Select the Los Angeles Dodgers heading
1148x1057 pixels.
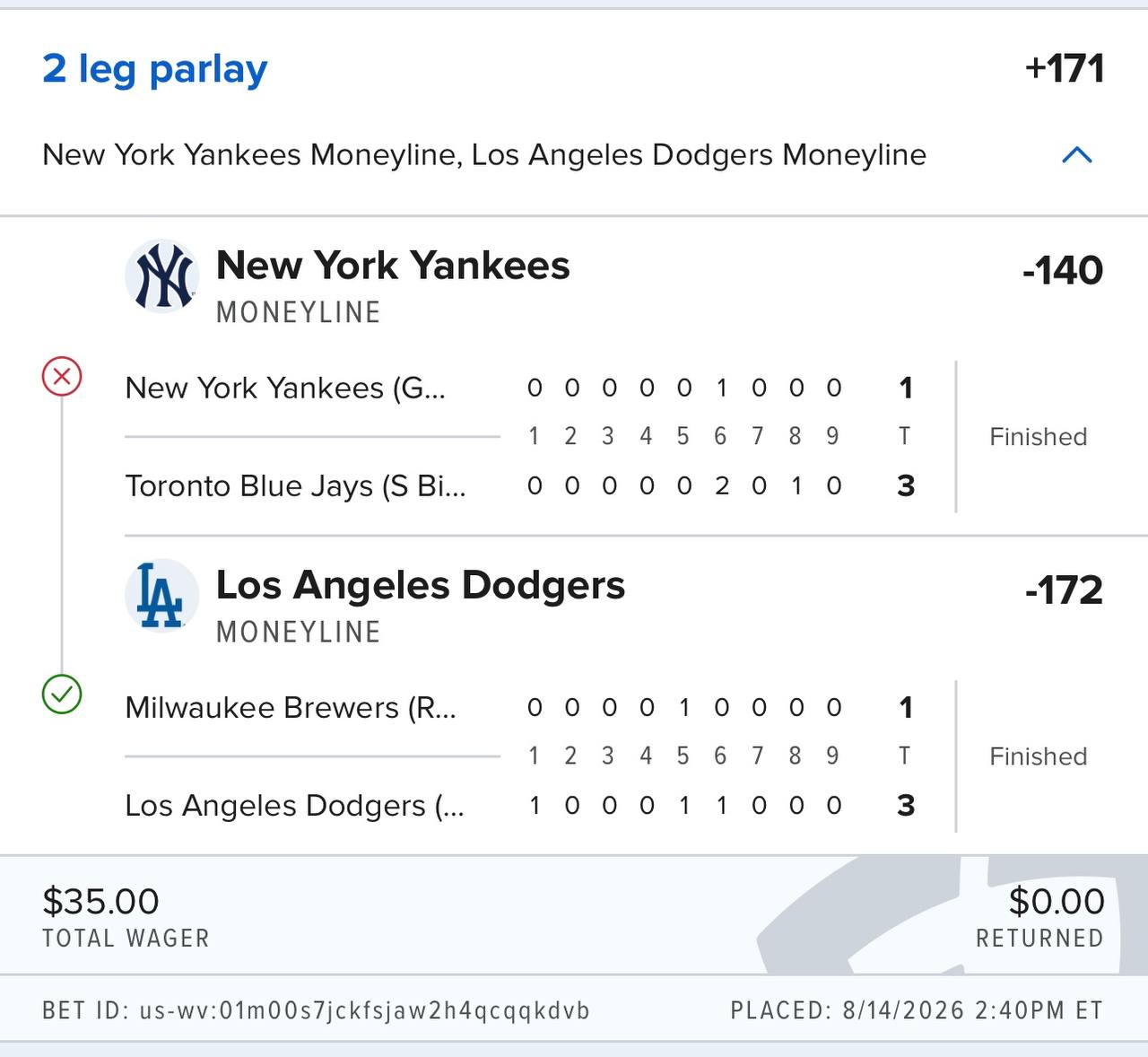coord(421,585)
